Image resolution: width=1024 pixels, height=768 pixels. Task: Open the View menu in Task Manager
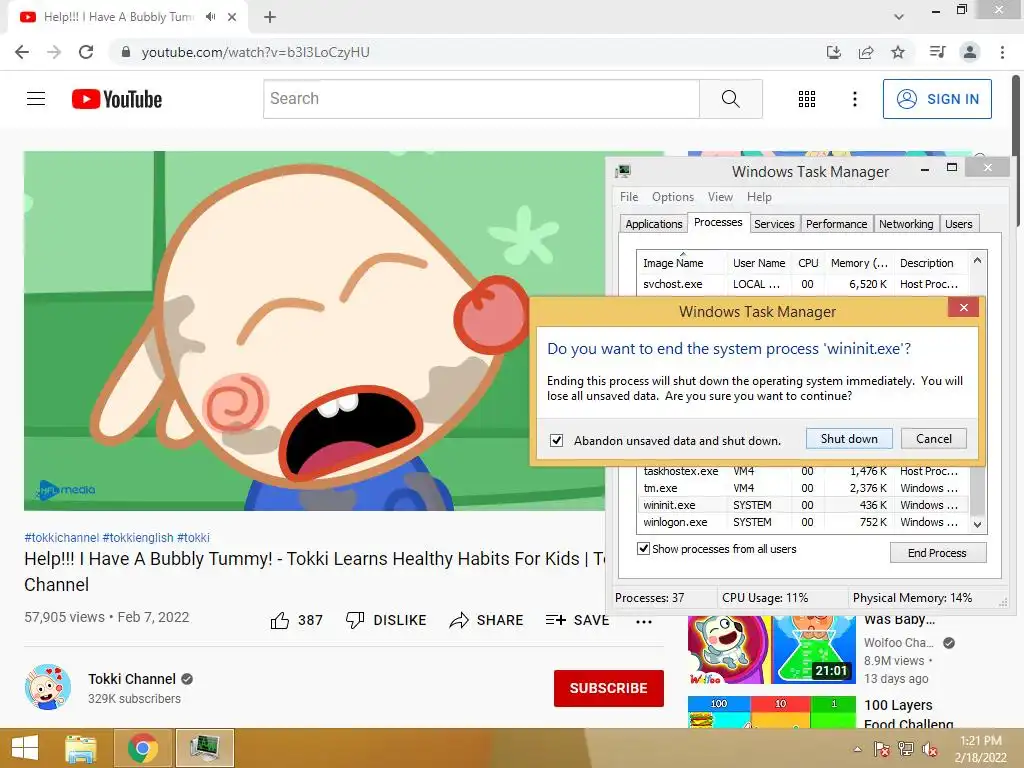pyautogui.click(x=720, y=197)
